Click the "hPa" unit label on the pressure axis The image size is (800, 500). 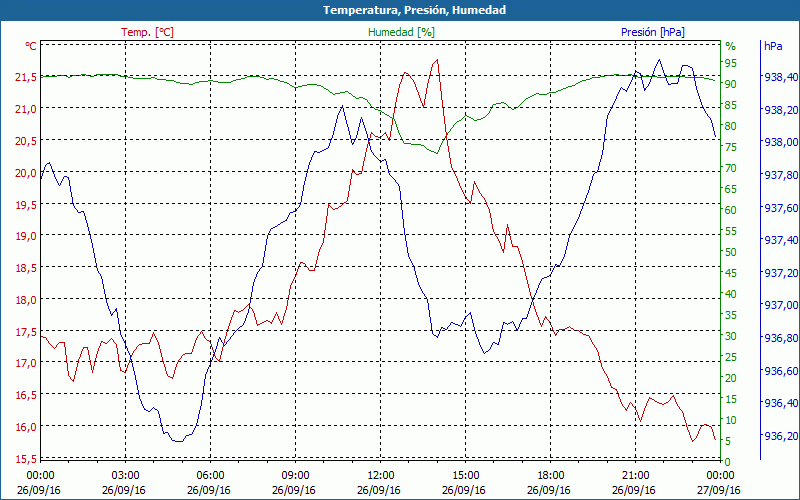tap(773, 46)
